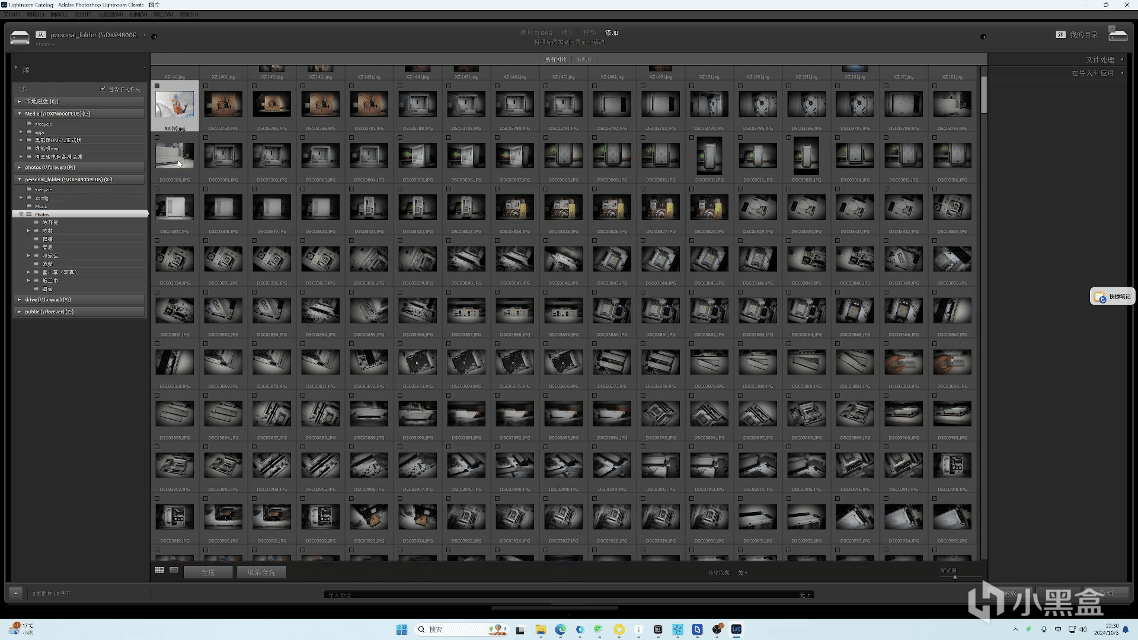The image size is (1138, 640).
Task: Click the 我的目录 destination label
Action: coord(1084,34)
